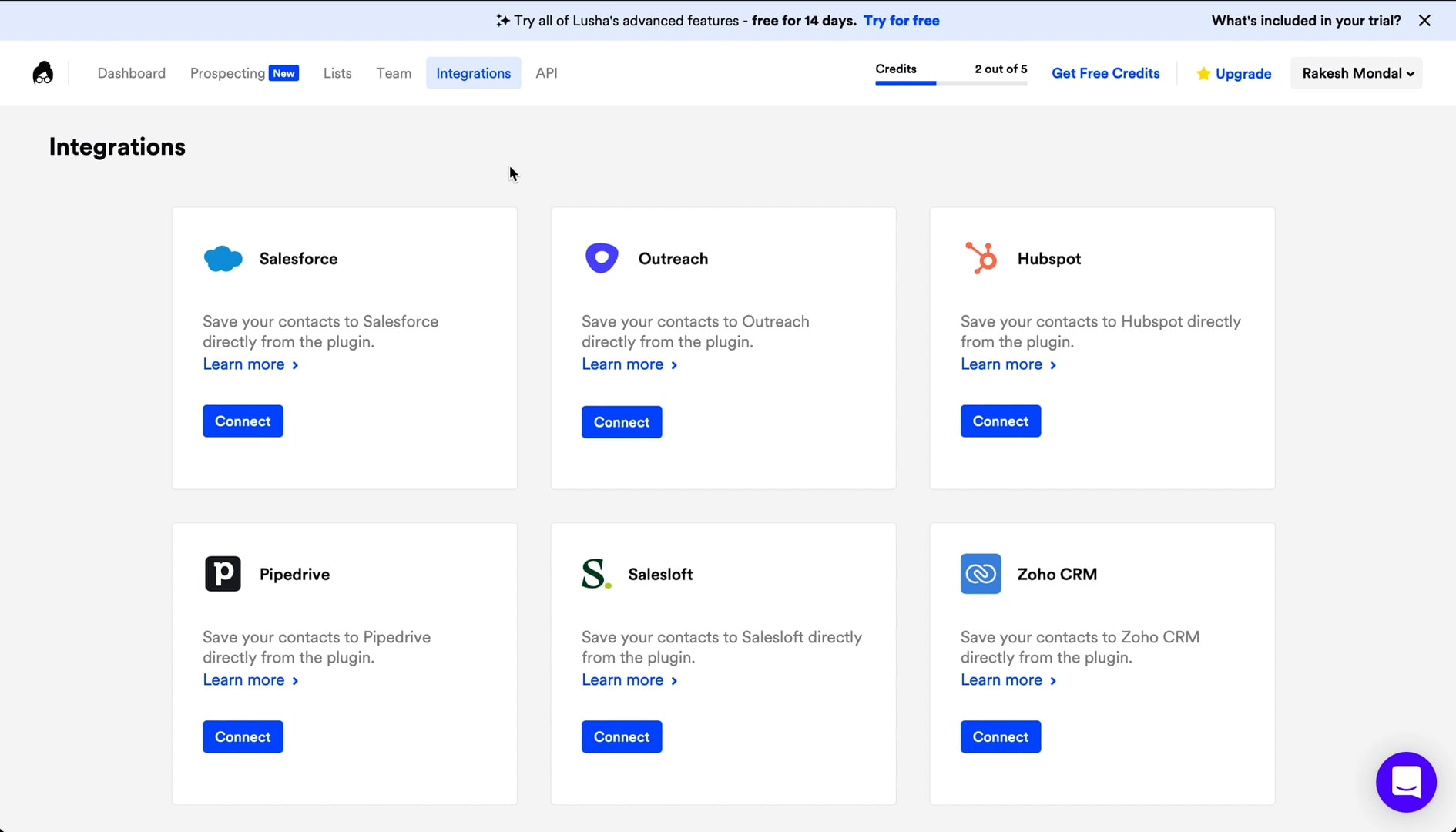Open Learn more for Zoho CRM

pyautogui.click(x=1008, y=680)
